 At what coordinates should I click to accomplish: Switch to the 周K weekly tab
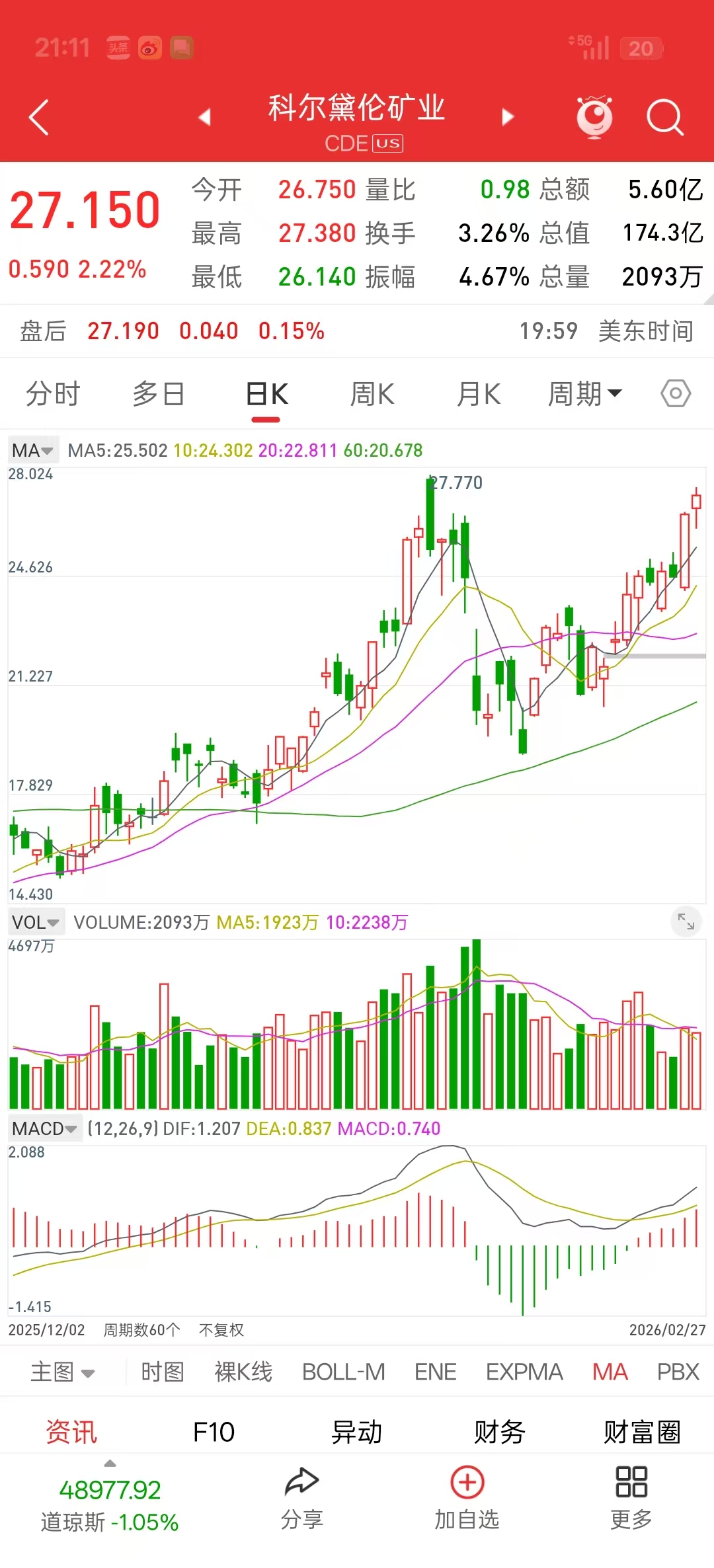click(372, 395)
